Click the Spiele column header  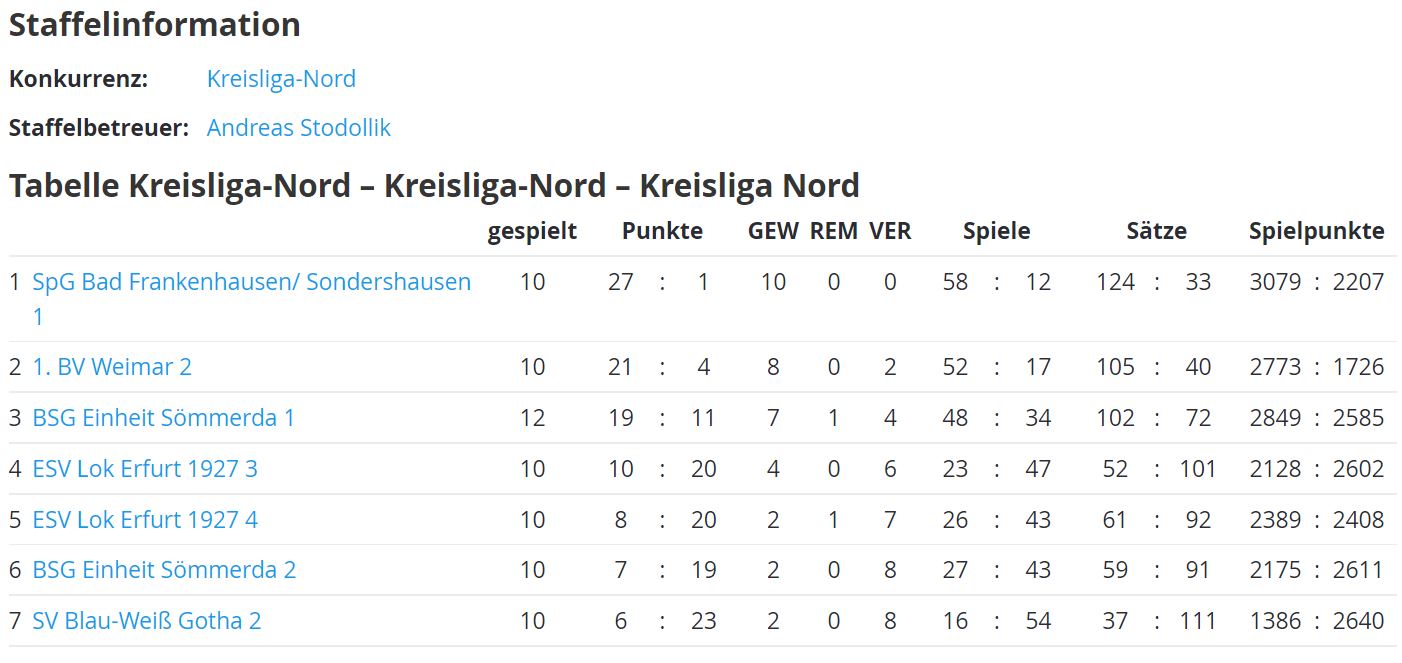996,232
